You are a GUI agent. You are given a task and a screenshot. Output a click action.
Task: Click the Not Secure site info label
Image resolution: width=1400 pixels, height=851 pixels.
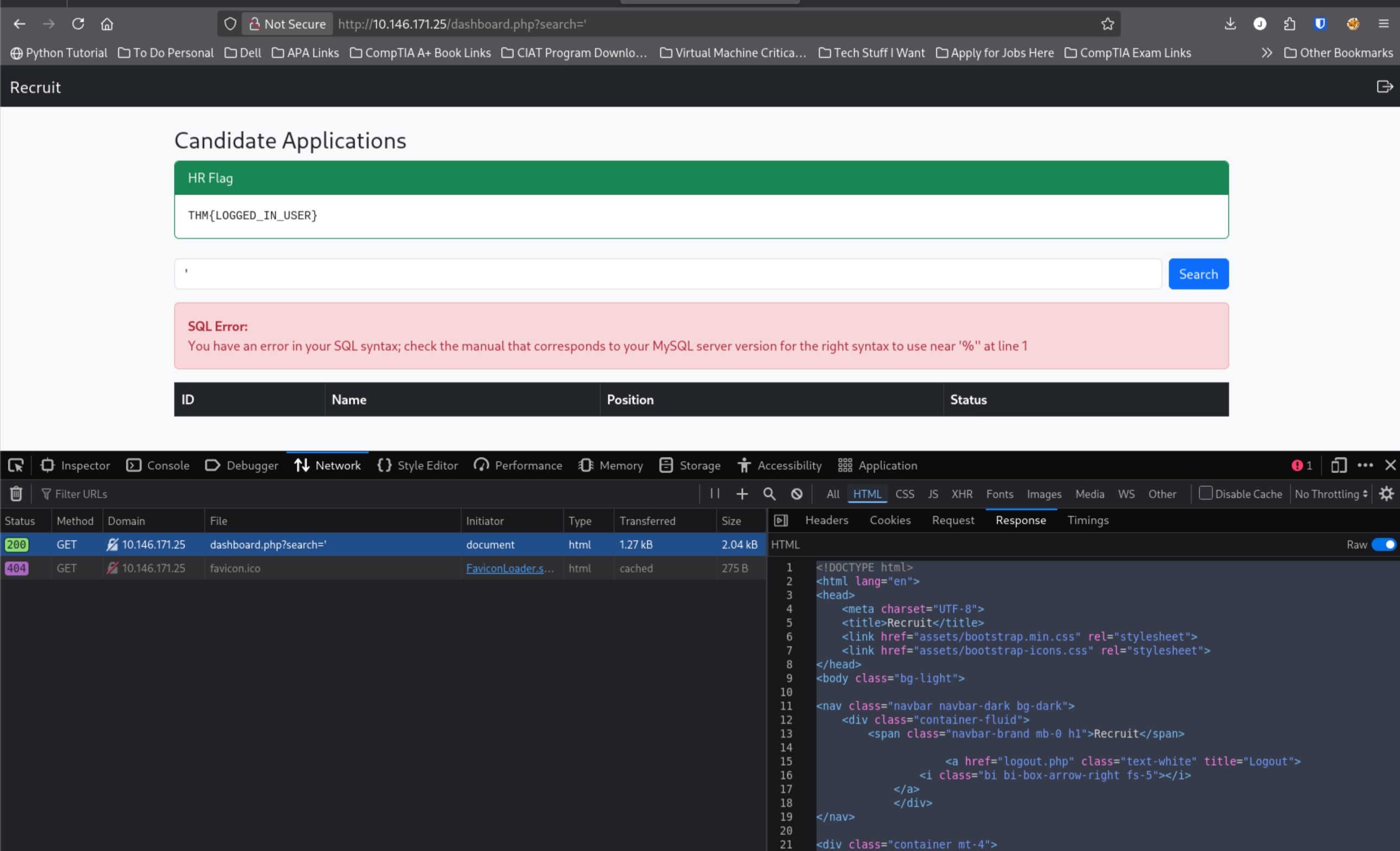tap(287, 24)
